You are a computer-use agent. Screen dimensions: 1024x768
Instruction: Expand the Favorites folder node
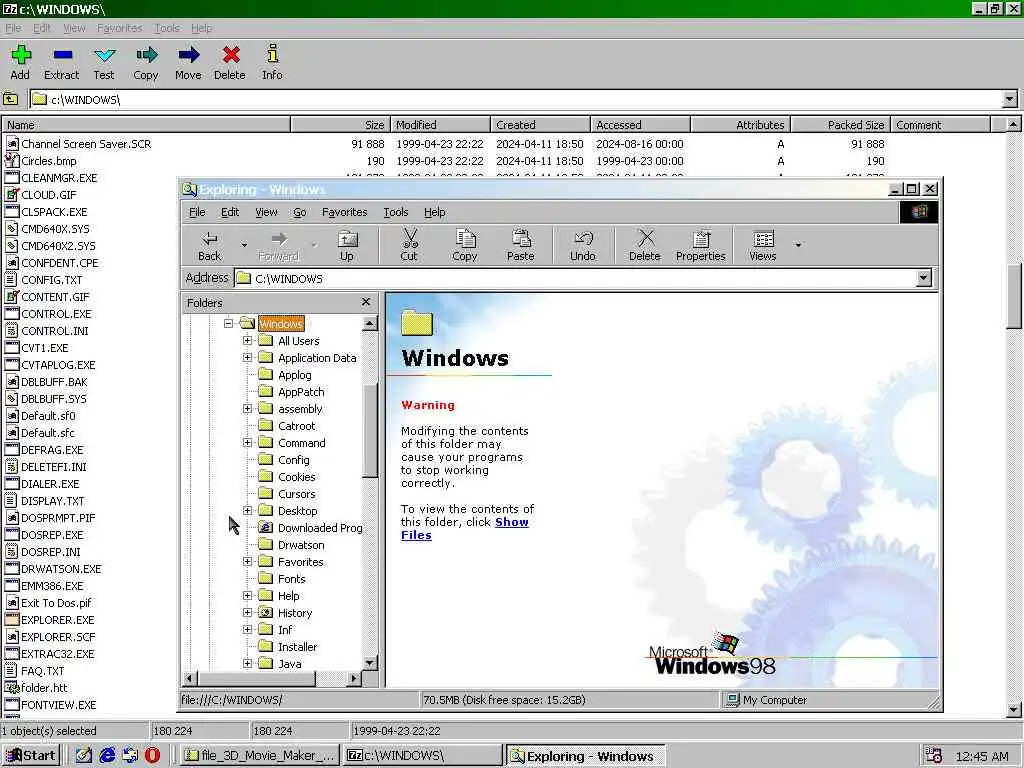point(248,562)
